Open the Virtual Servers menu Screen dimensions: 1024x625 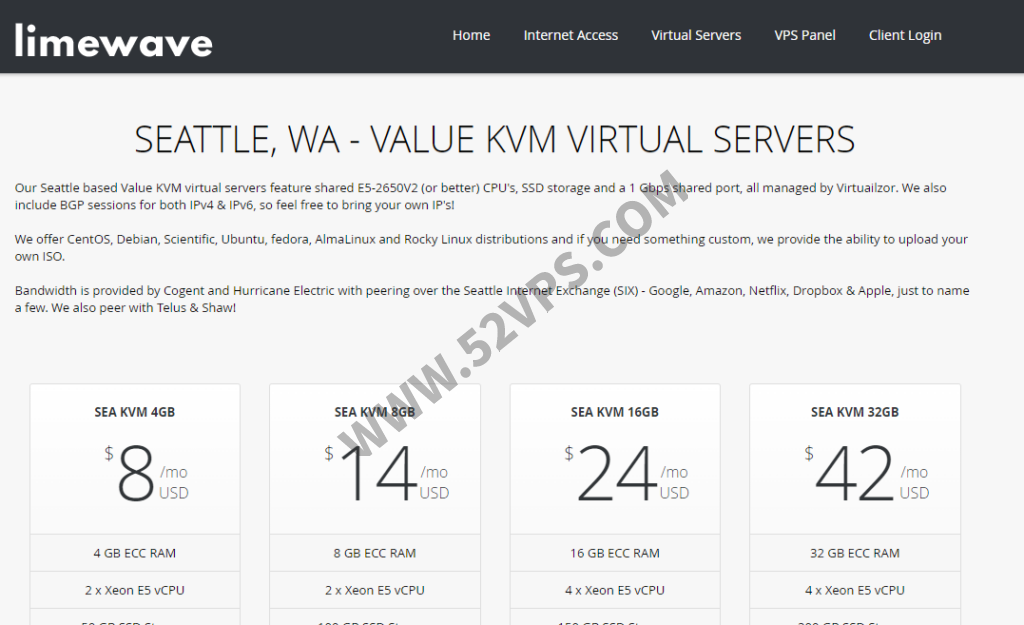click(x=696, y=35)
